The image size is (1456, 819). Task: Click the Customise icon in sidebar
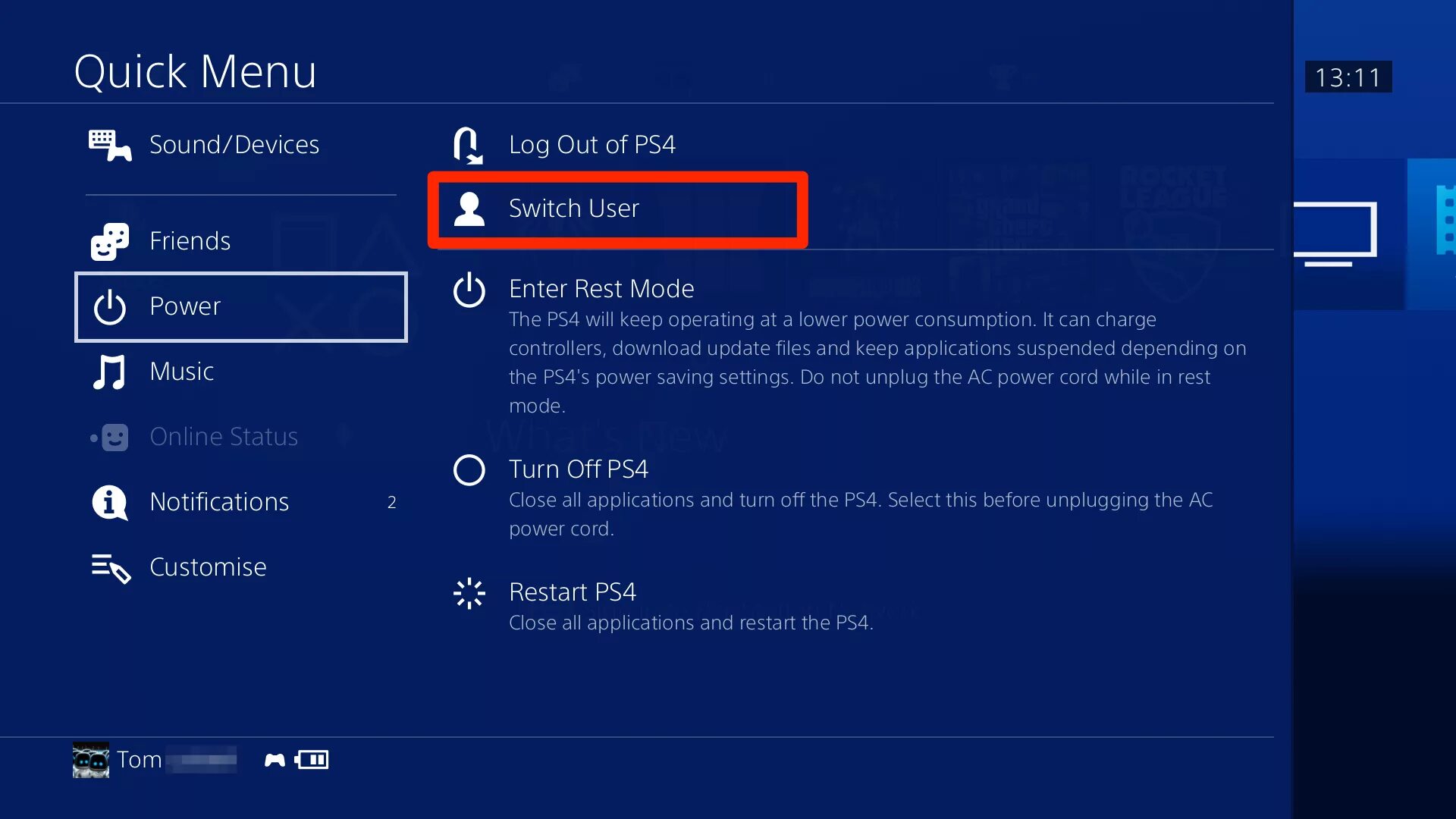(109, 567)
